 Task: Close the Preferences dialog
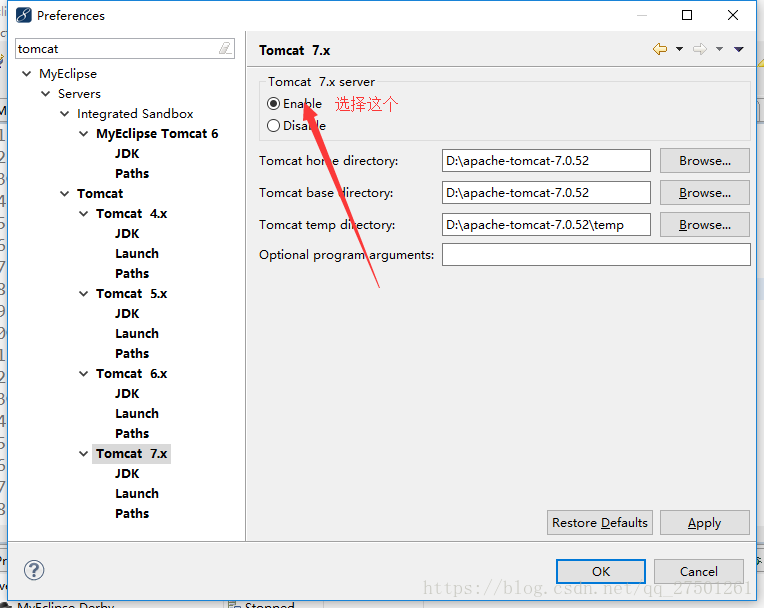click(733, 15)
